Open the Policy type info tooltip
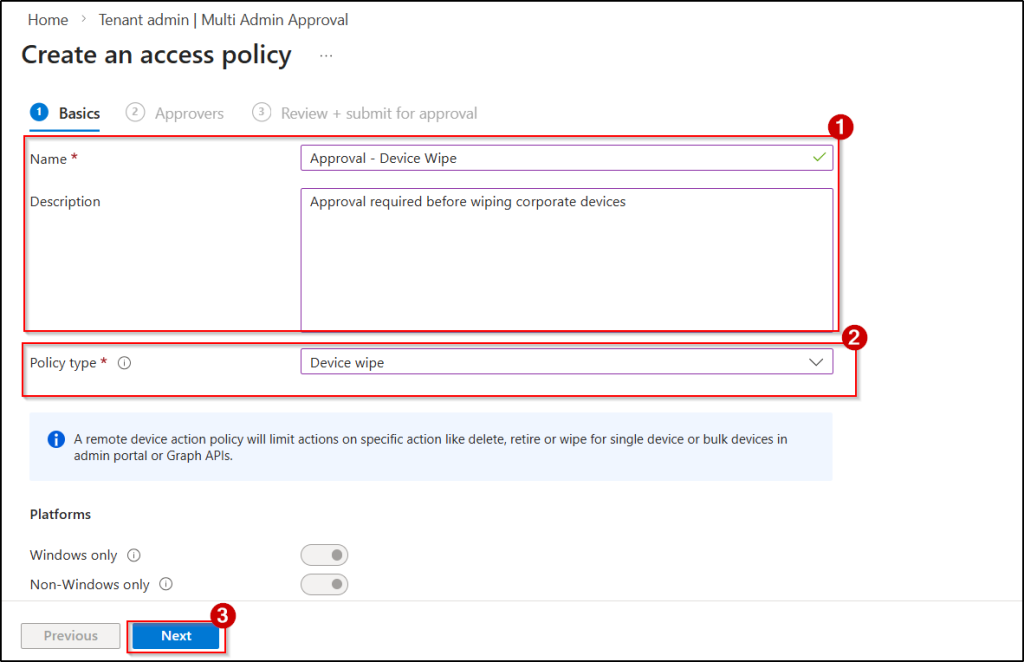The height and width of the screenshot is (662, 1024). [x=124, y=362]
